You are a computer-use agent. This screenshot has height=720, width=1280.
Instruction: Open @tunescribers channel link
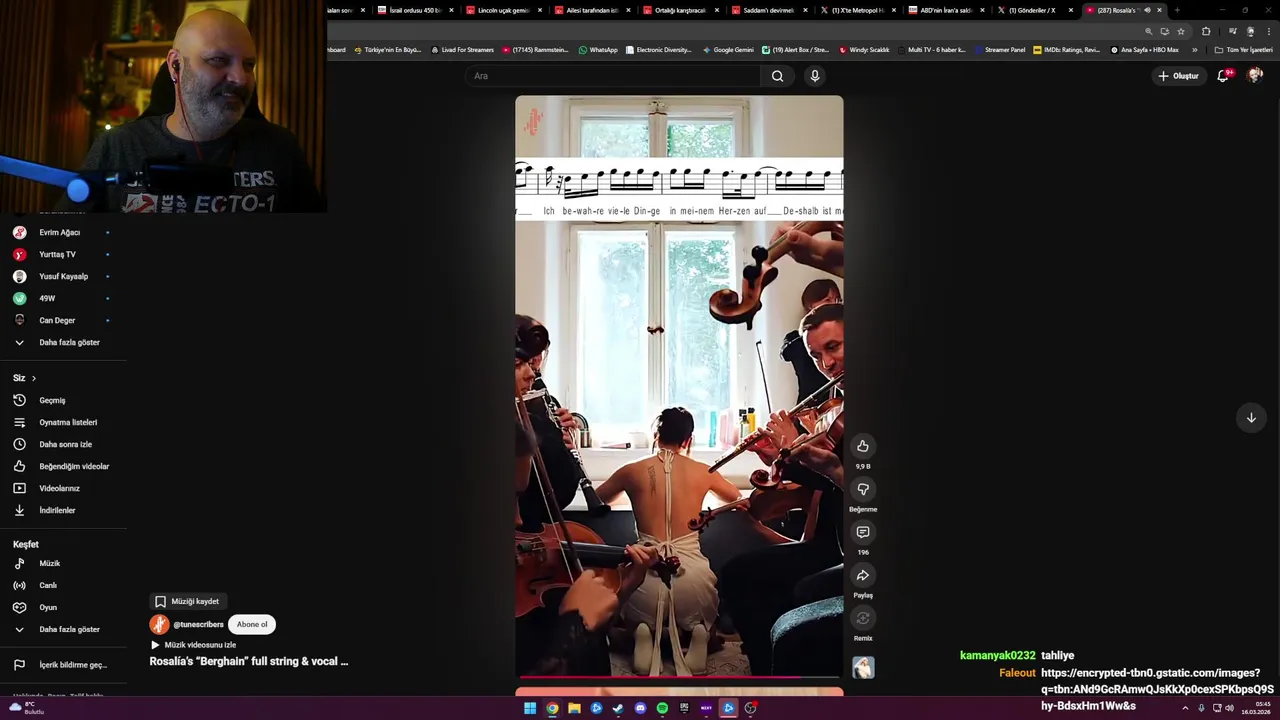(198, 624)
